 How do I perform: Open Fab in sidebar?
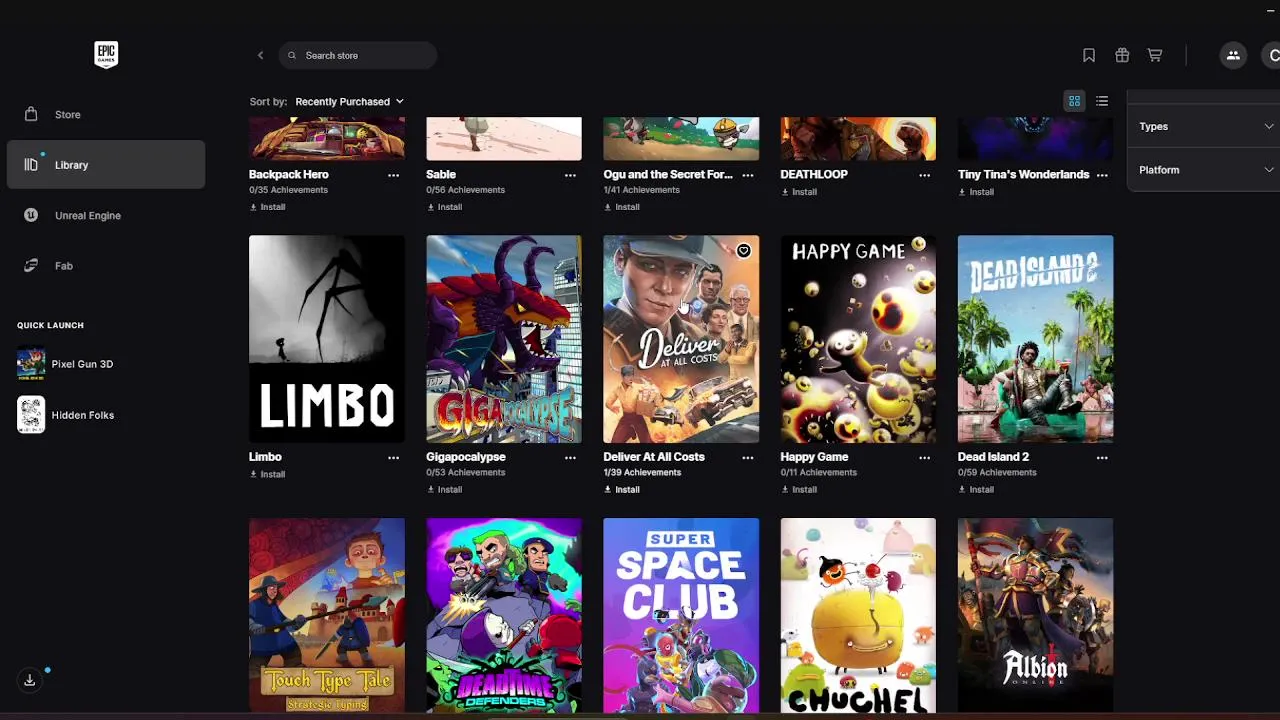(x=105, y=265)
